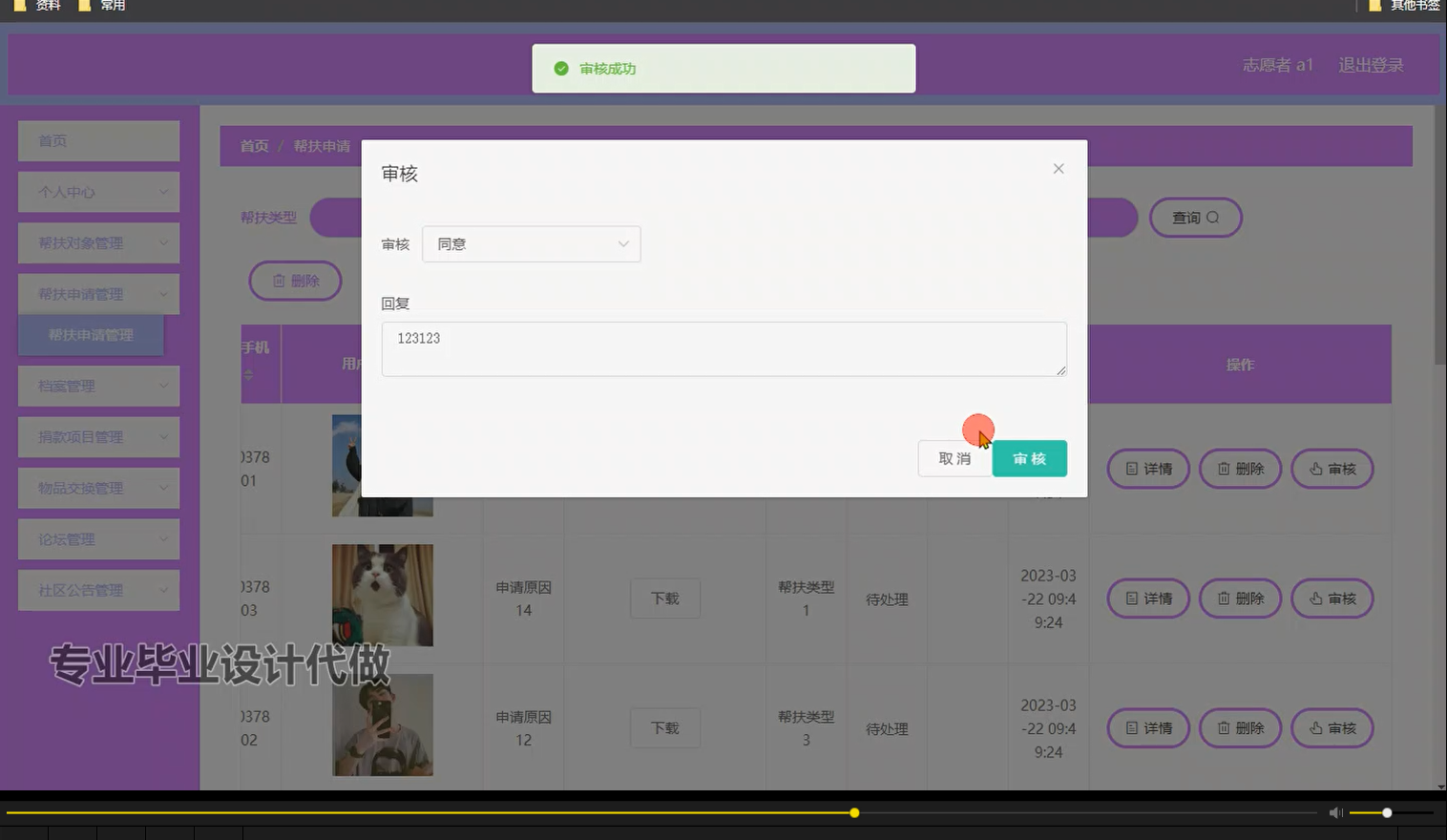
Task: Expand 物品交换管理 sidebar menu
Action: [99, 488]
